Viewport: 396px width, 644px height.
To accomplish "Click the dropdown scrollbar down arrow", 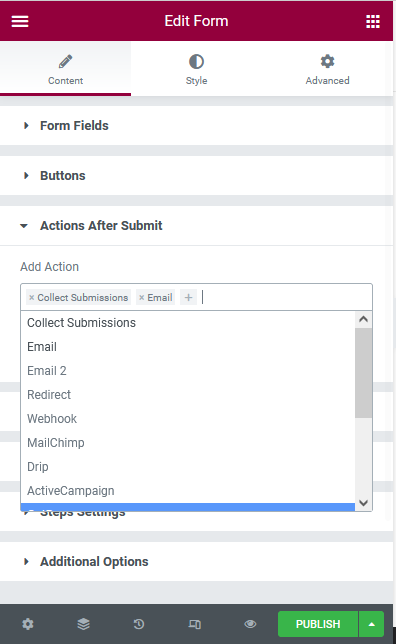I will point(364,502).
